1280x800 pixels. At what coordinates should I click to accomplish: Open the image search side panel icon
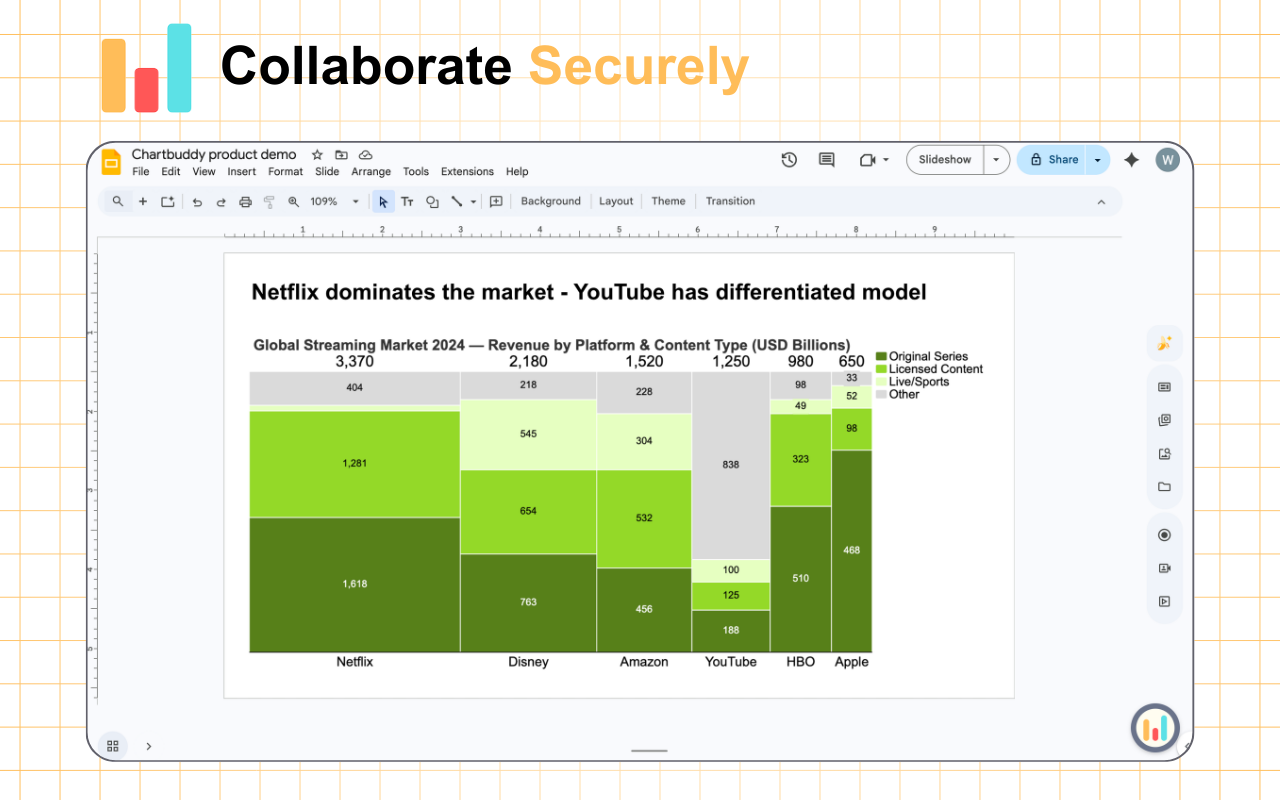click(1164, 454)
